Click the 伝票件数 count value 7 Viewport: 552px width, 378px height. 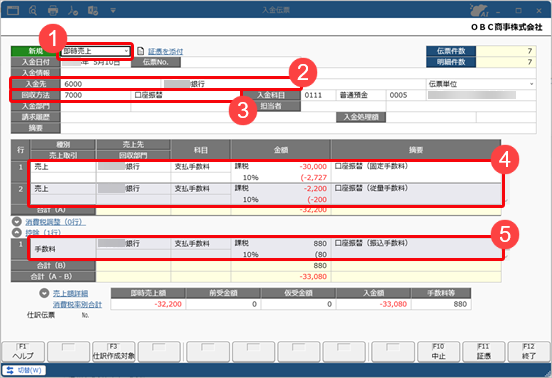point(506,51)
